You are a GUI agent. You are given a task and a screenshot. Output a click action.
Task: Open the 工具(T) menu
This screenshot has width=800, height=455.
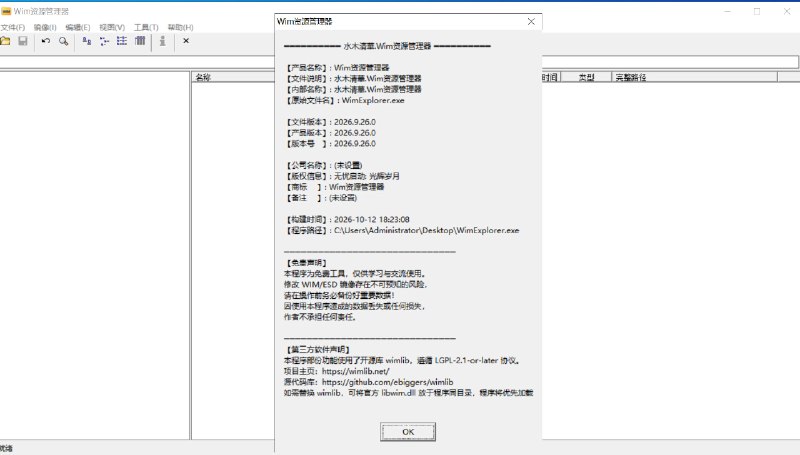tap(146, 27)
